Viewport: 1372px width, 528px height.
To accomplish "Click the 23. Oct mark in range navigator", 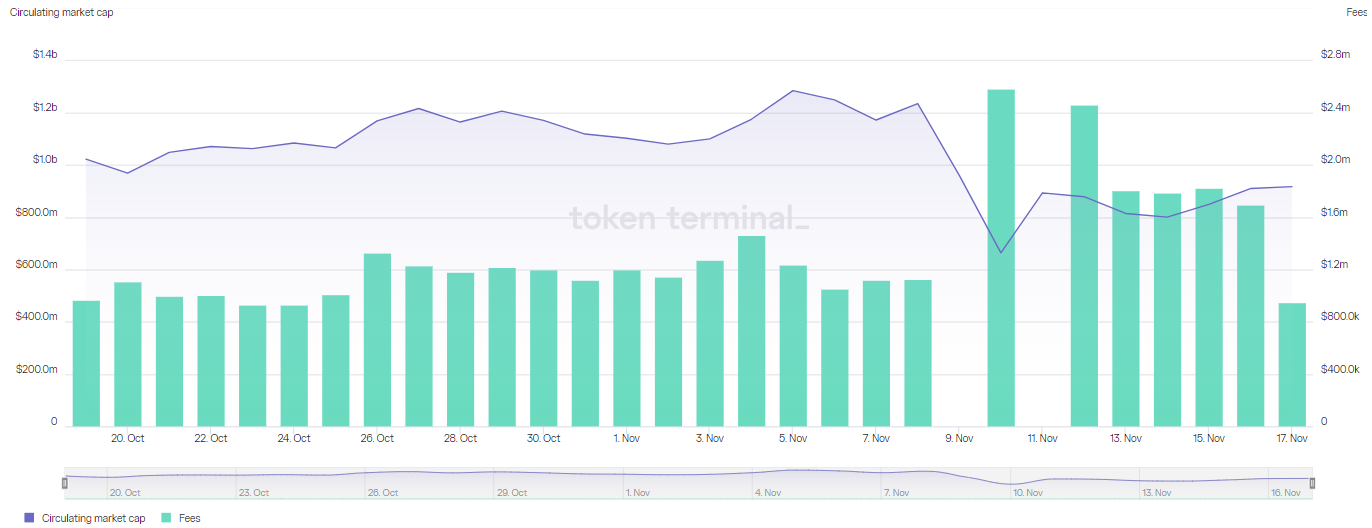I will tap(254, 492).
